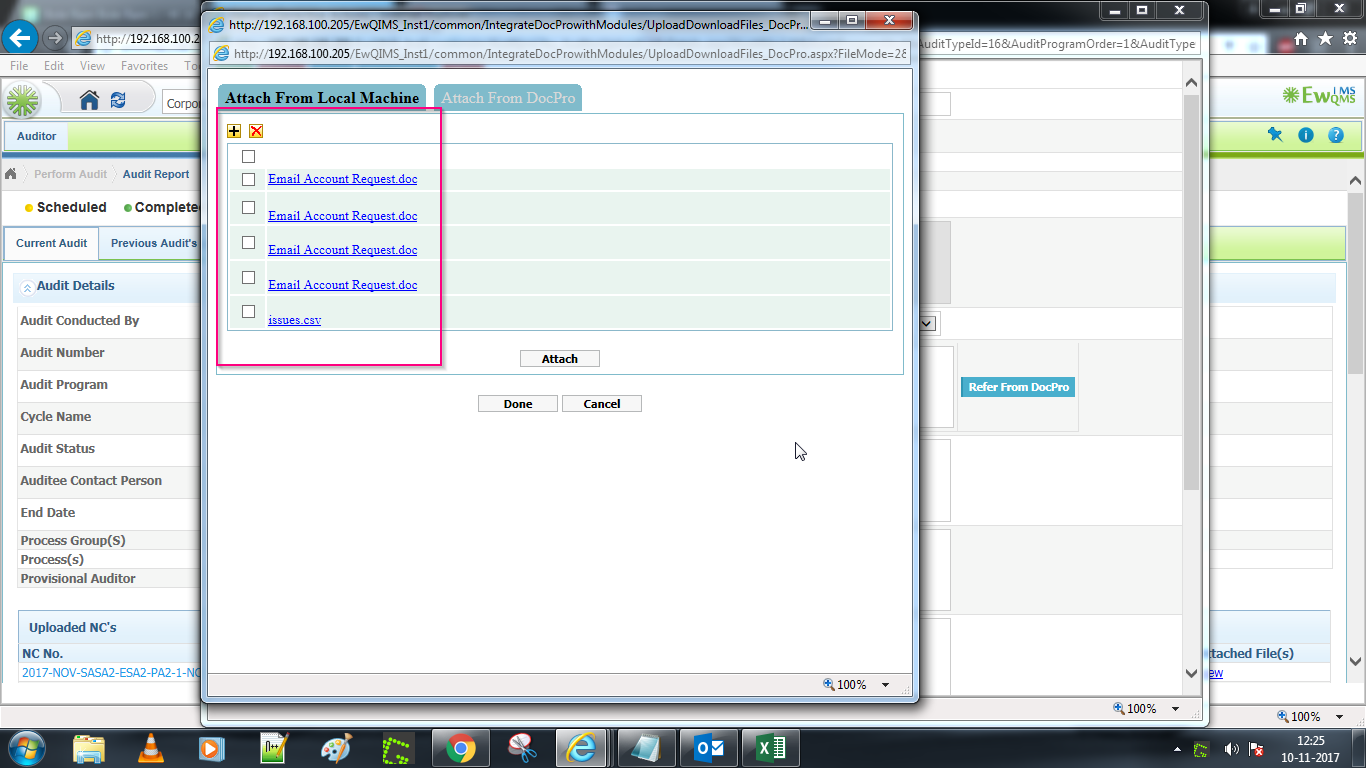Image resolution: width=1366 pixels, height=768 pixels.
Task: Click the Scheduled status legend
Action: point(65,208)
